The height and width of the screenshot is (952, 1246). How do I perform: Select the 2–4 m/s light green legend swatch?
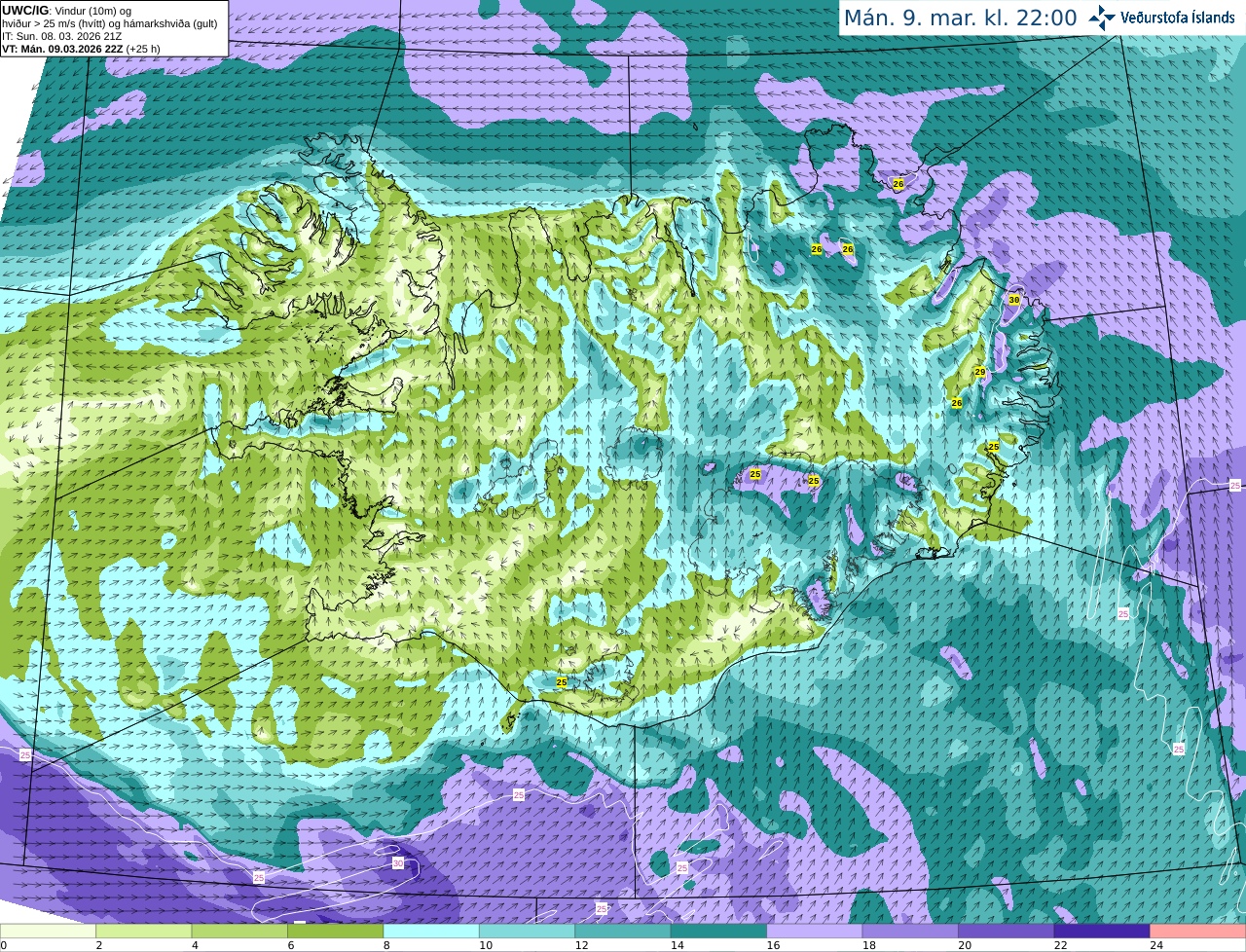click(x=144, y=931)
